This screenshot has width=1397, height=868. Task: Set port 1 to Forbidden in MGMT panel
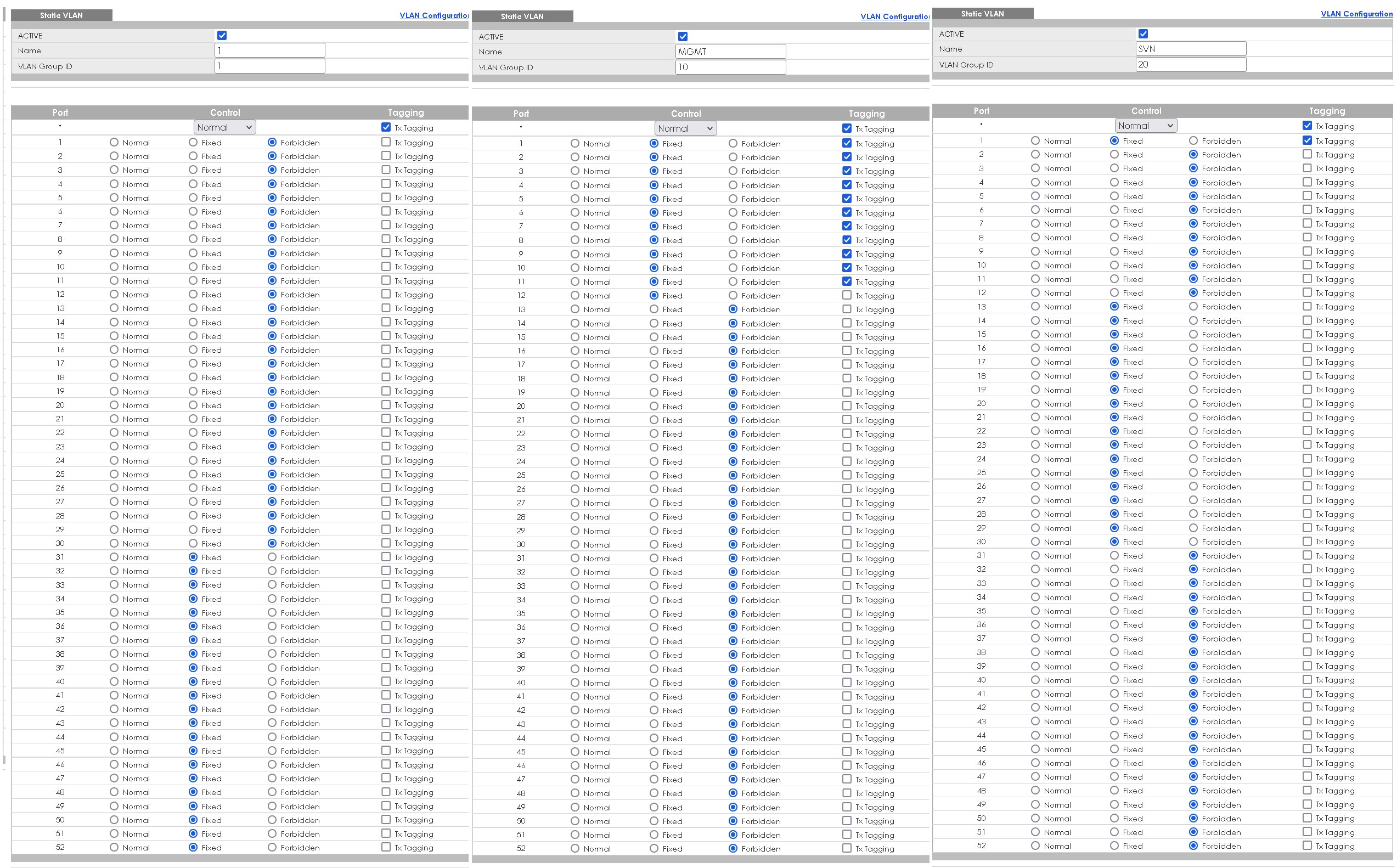click(x=733, y=143)
